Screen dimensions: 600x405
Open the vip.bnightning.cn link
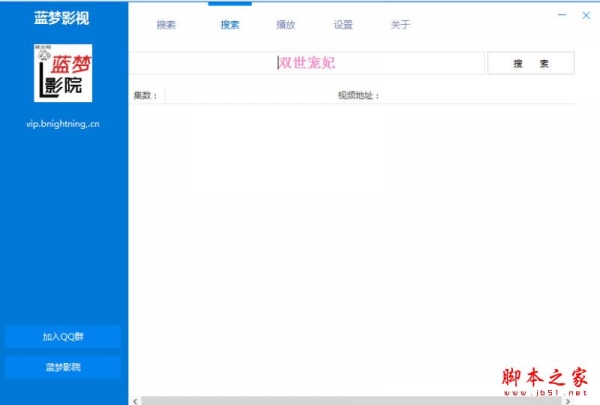63,124
